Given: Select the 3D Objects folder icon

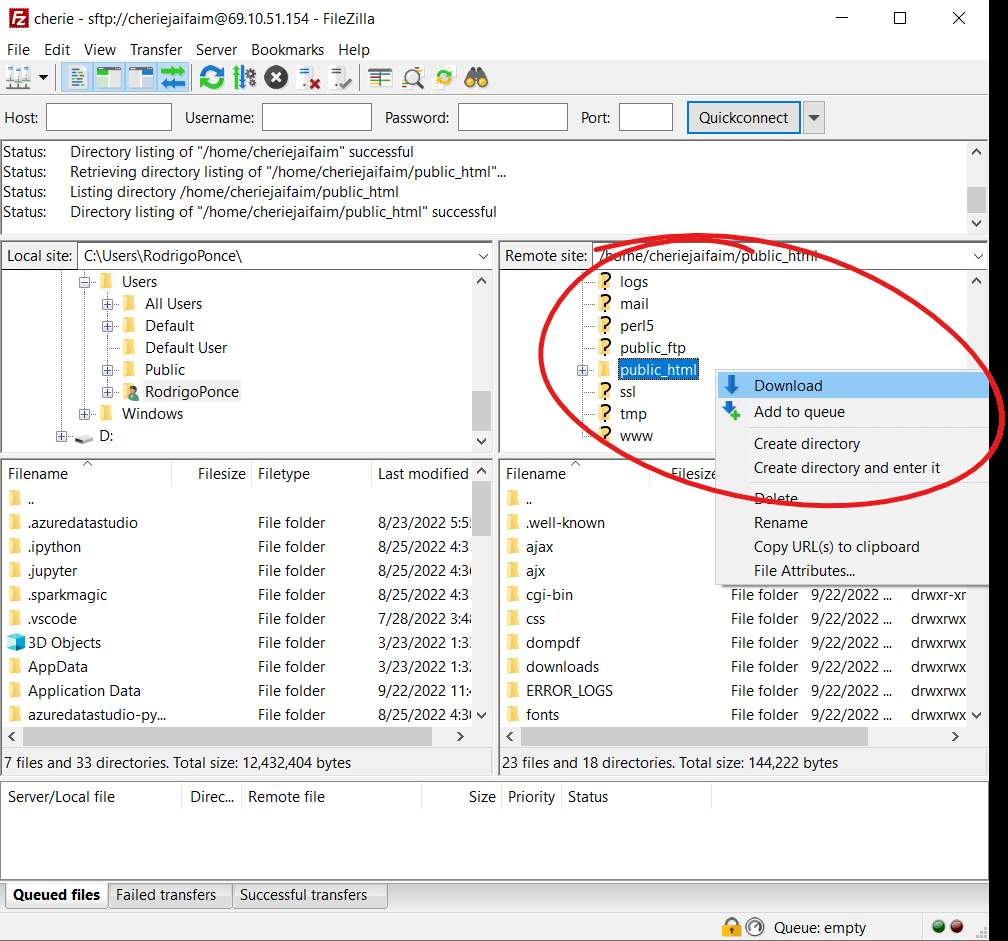Looking at the screenshot, I should click(x=16, y=642).
